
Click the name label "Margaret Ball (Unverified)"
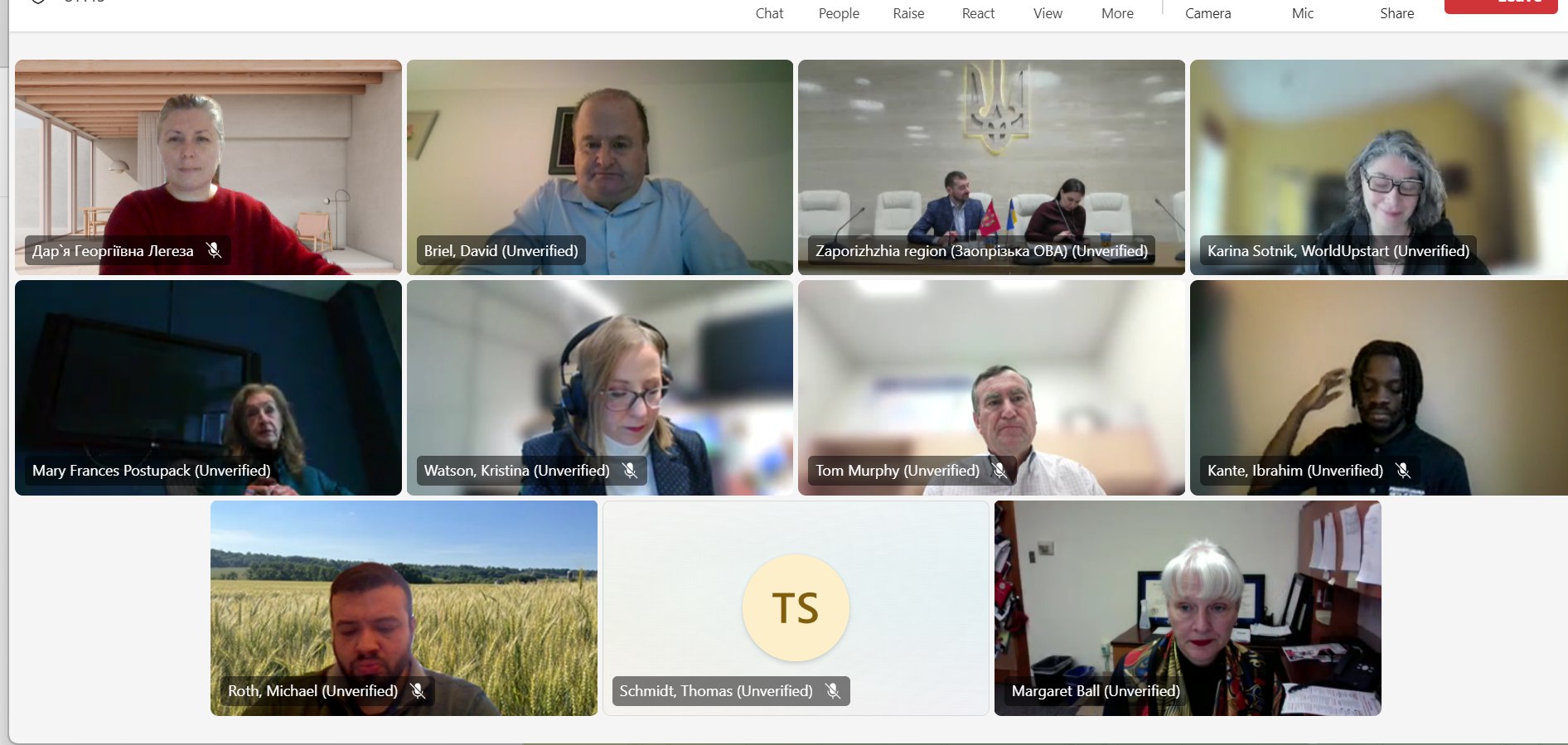click(x=1096, y=691)
